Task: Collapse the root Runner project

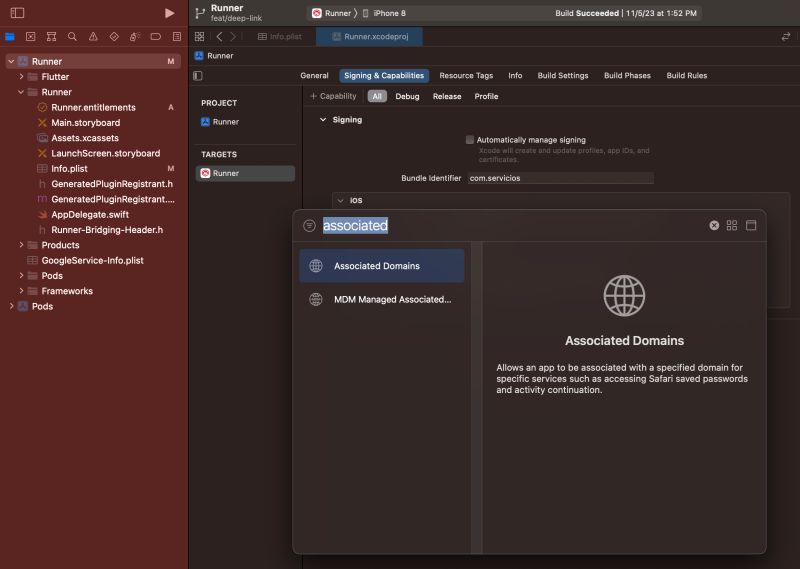Action: (11, 61)
